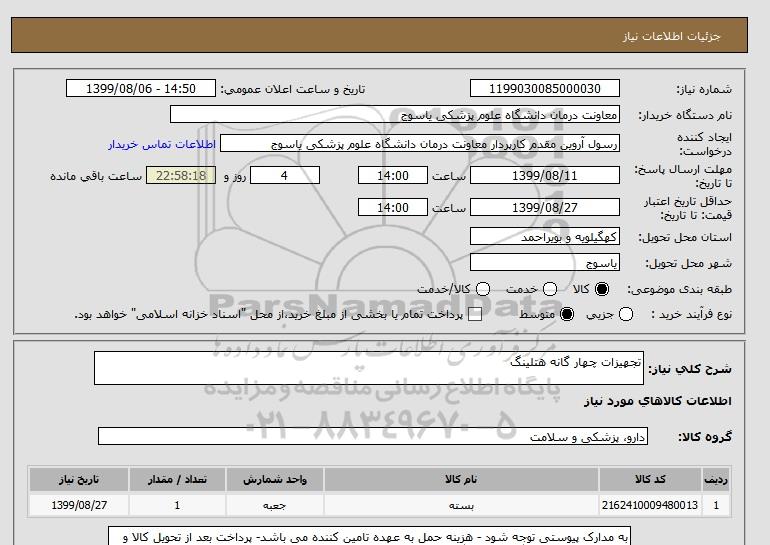
Task: Choose the جزیی purchase process option
Action: click(626, 314)
